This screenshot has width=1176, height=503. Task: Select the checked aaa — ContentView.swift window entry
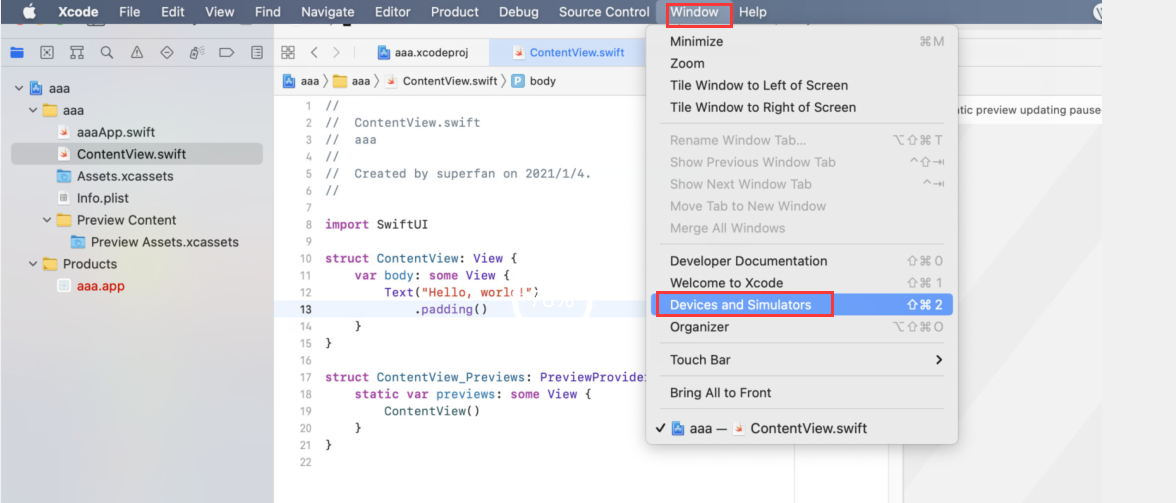pyautogui.click(x=802, y=429)
